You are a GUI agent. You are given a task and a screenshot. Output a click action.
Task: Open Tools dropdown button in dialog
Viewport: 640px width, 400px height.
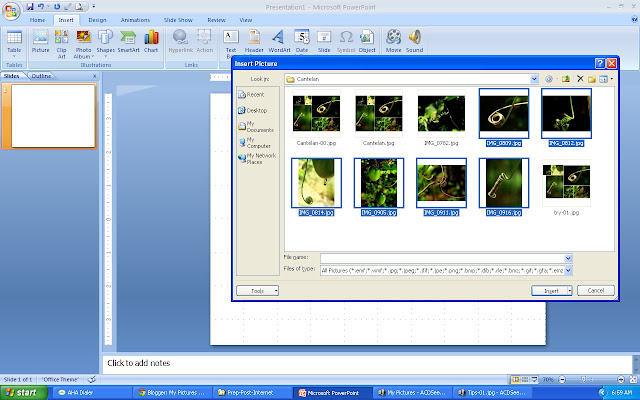[258, 291]
